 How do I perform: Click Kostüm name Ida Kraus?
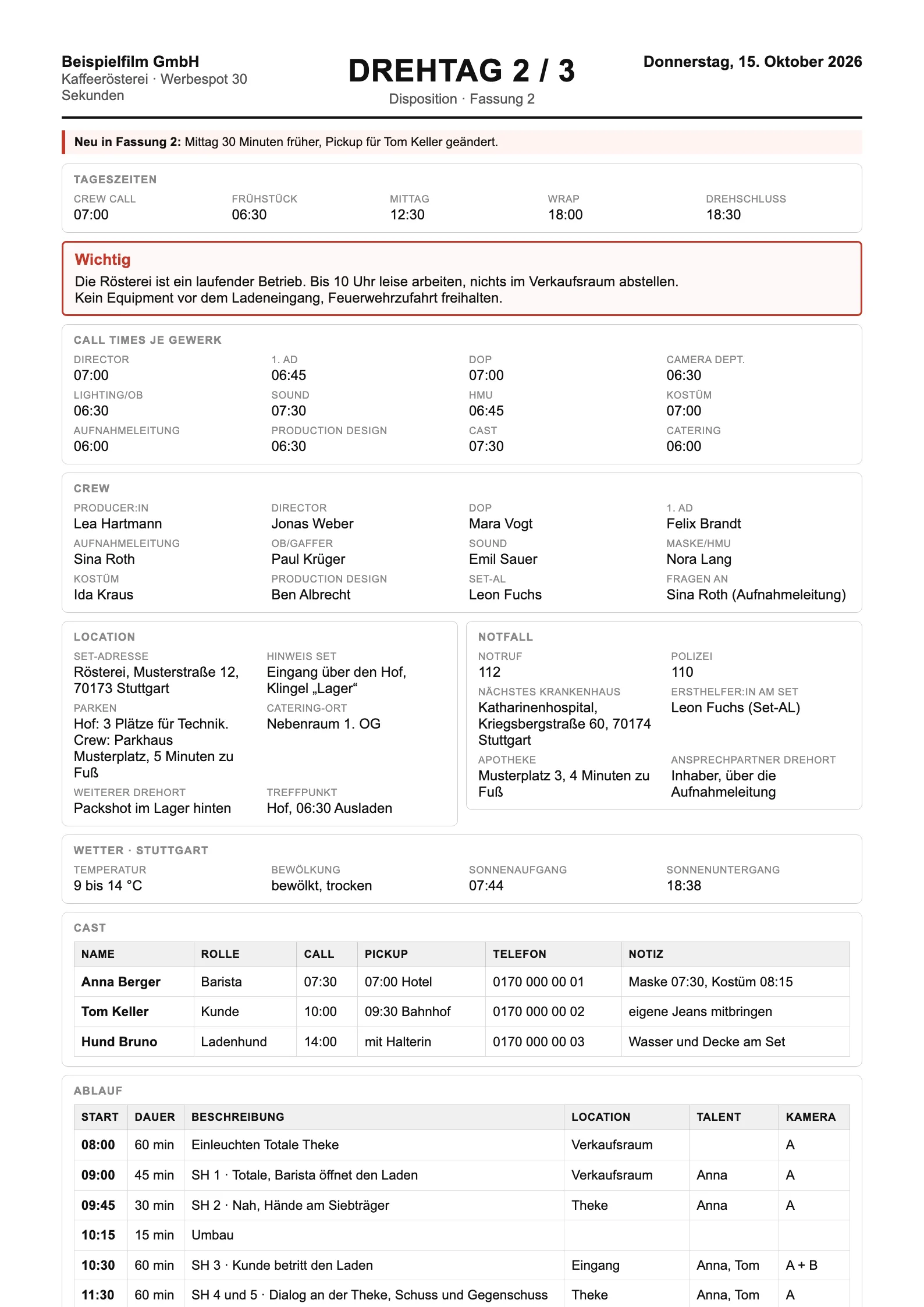click(104, 595)
